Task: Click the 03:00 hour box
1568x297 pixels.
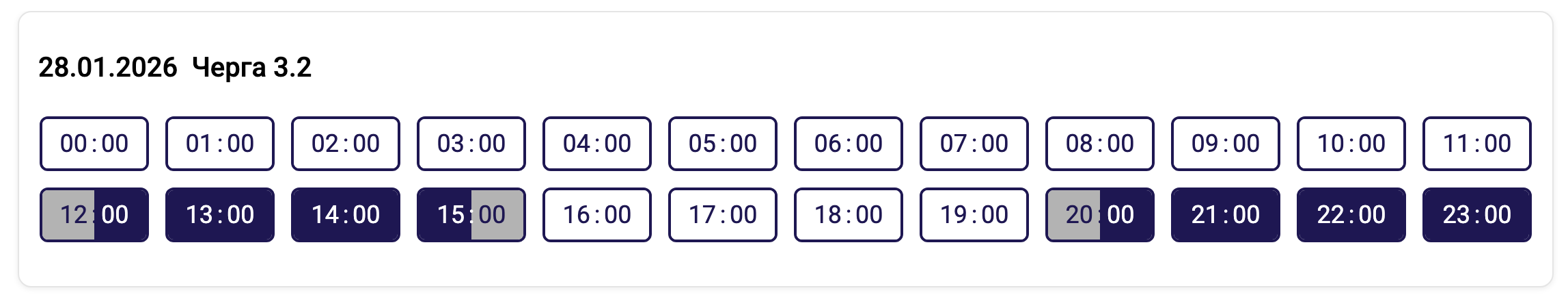Action: point(471,144)
